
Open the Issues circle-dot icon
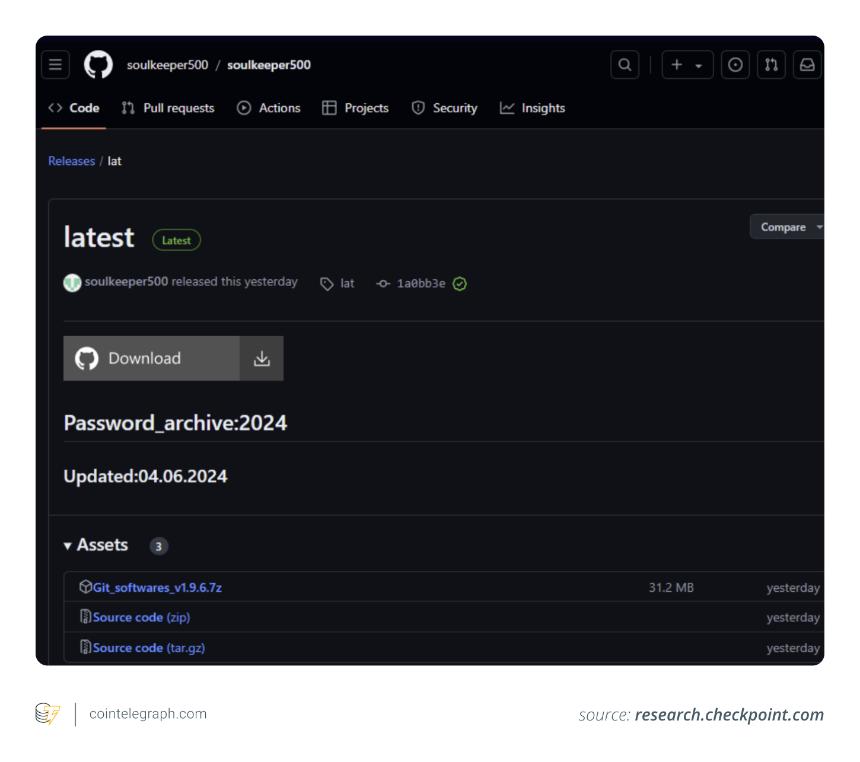tap(735, 65)
